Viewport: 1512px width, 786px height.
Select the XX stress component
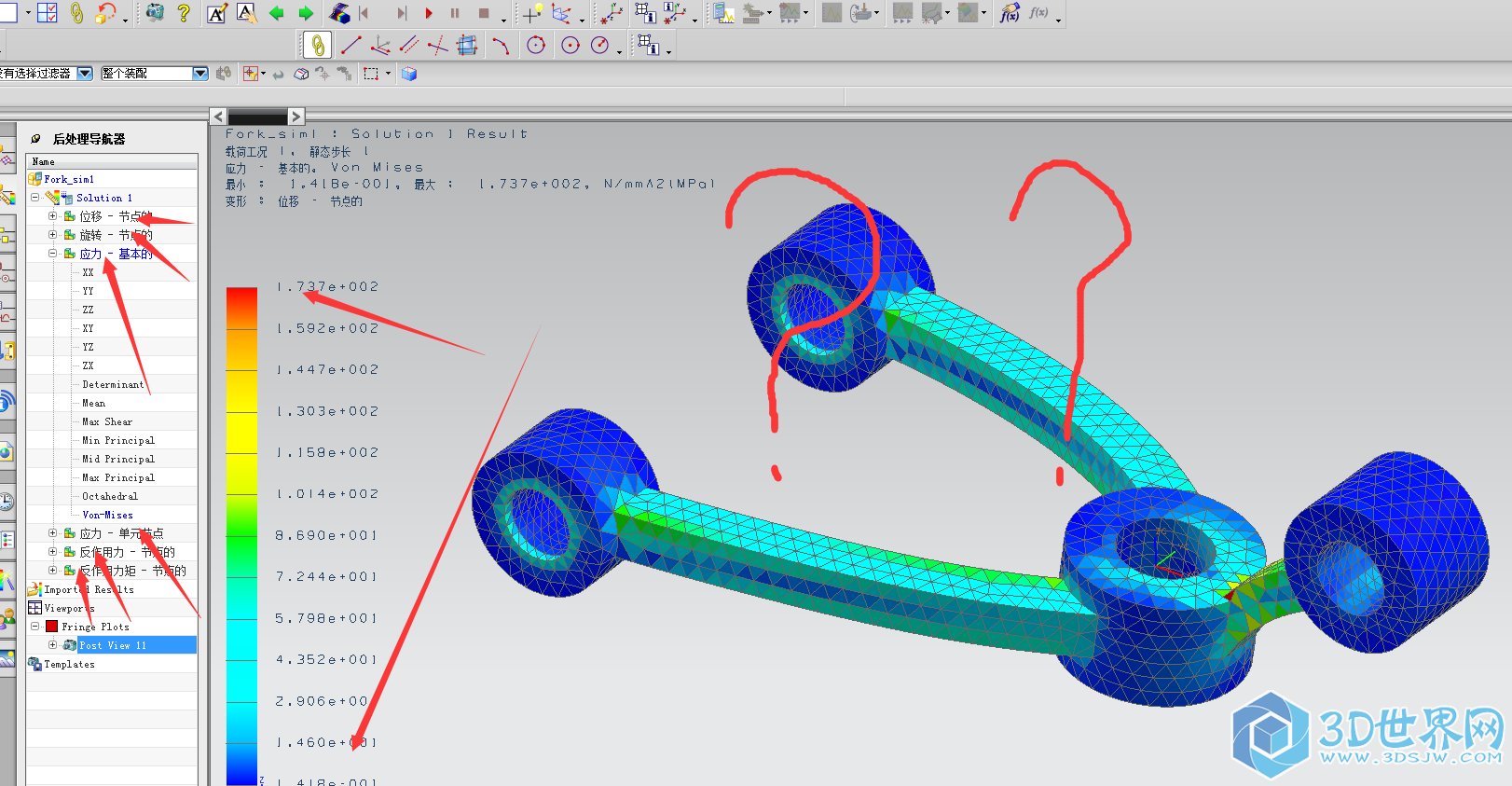pos(88,272)
